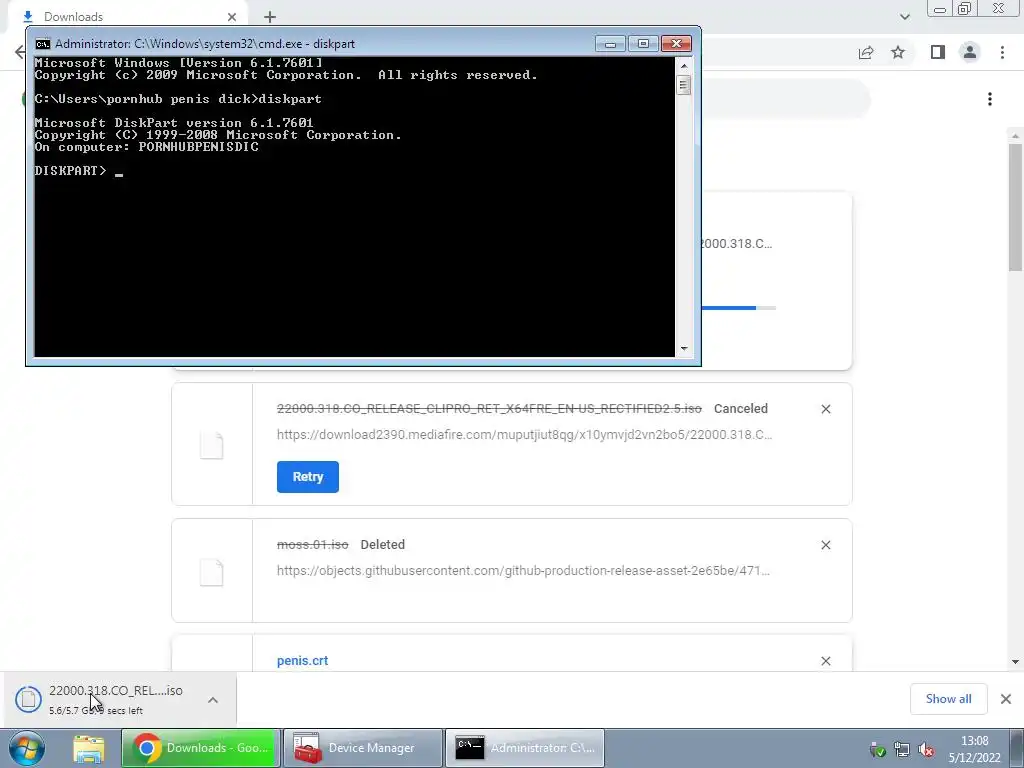Close the Chrome download shelf
The image size is (1024, 768).
1006,699
